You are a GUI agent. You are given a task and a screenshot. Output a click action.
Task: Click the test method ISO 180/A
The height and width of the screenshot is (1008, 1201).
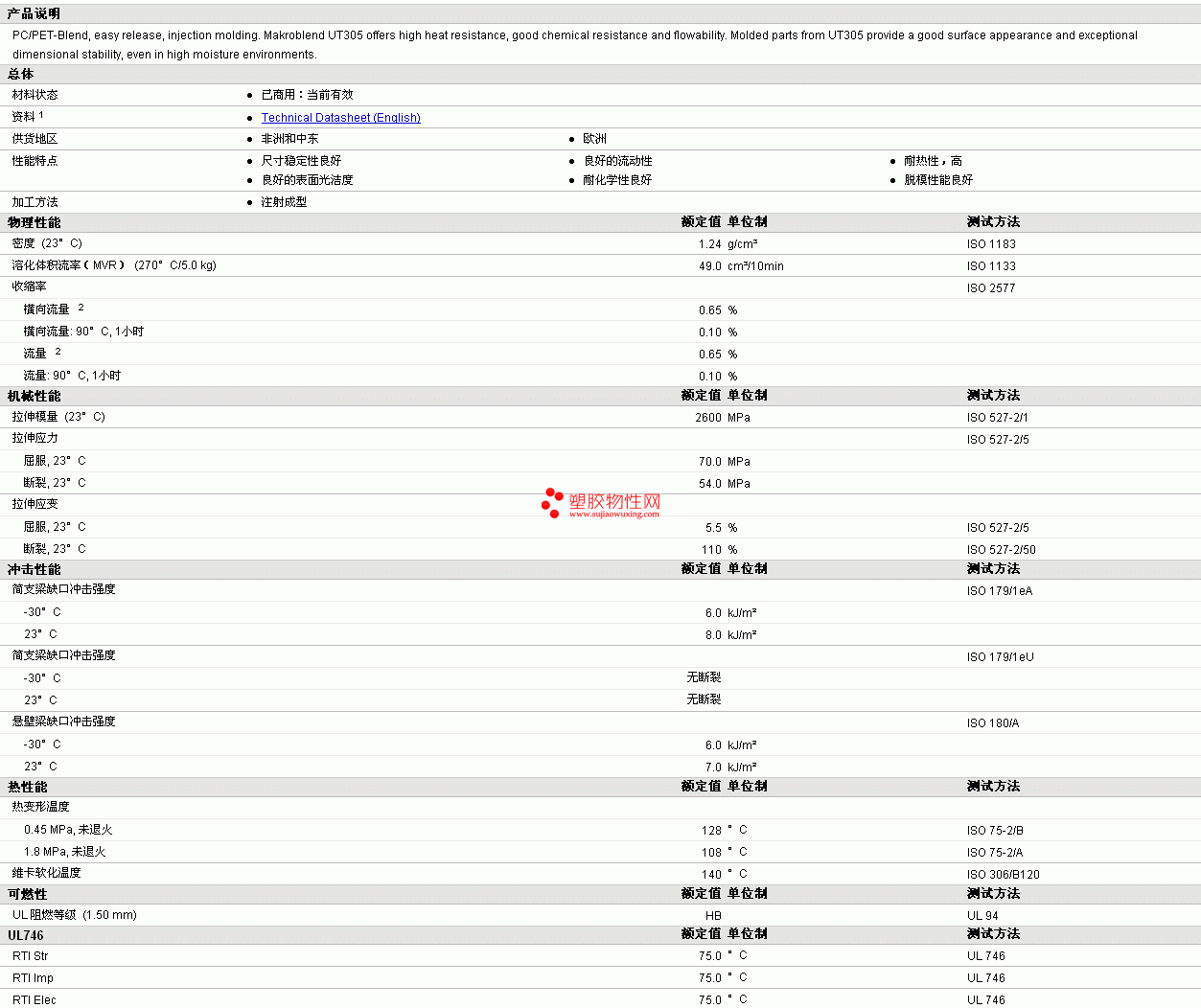[x=993, y=723]
